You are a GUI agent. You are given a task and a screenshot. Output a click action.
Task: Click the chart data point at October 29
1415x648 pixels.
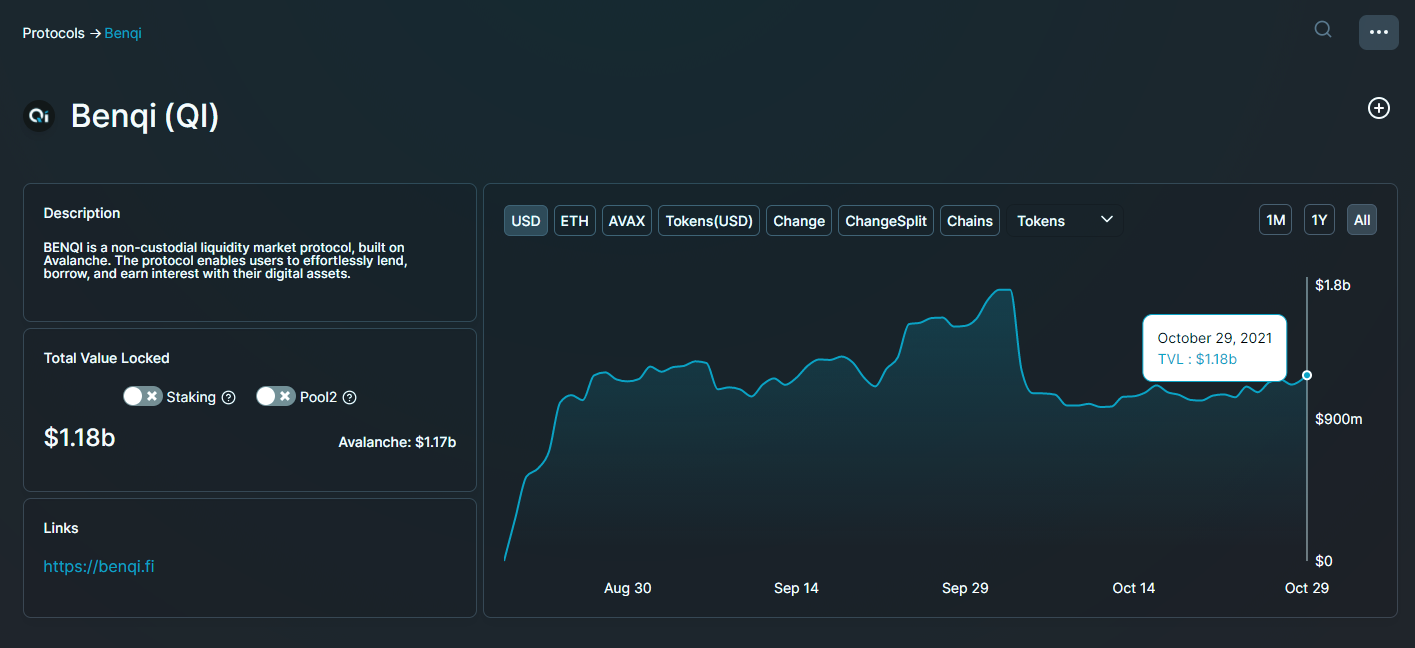[1307, 375]
